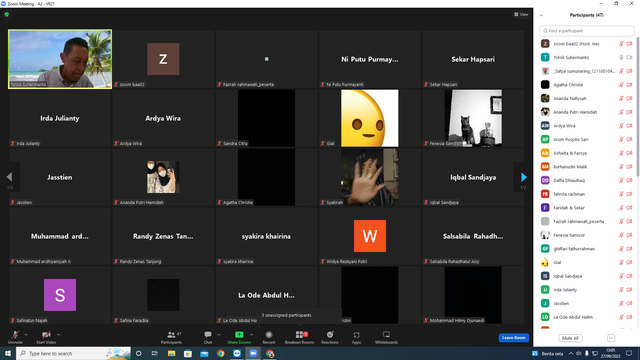Click the Start Video camera icon
This screenshot has width=640, height=360.
pos(46,335)
